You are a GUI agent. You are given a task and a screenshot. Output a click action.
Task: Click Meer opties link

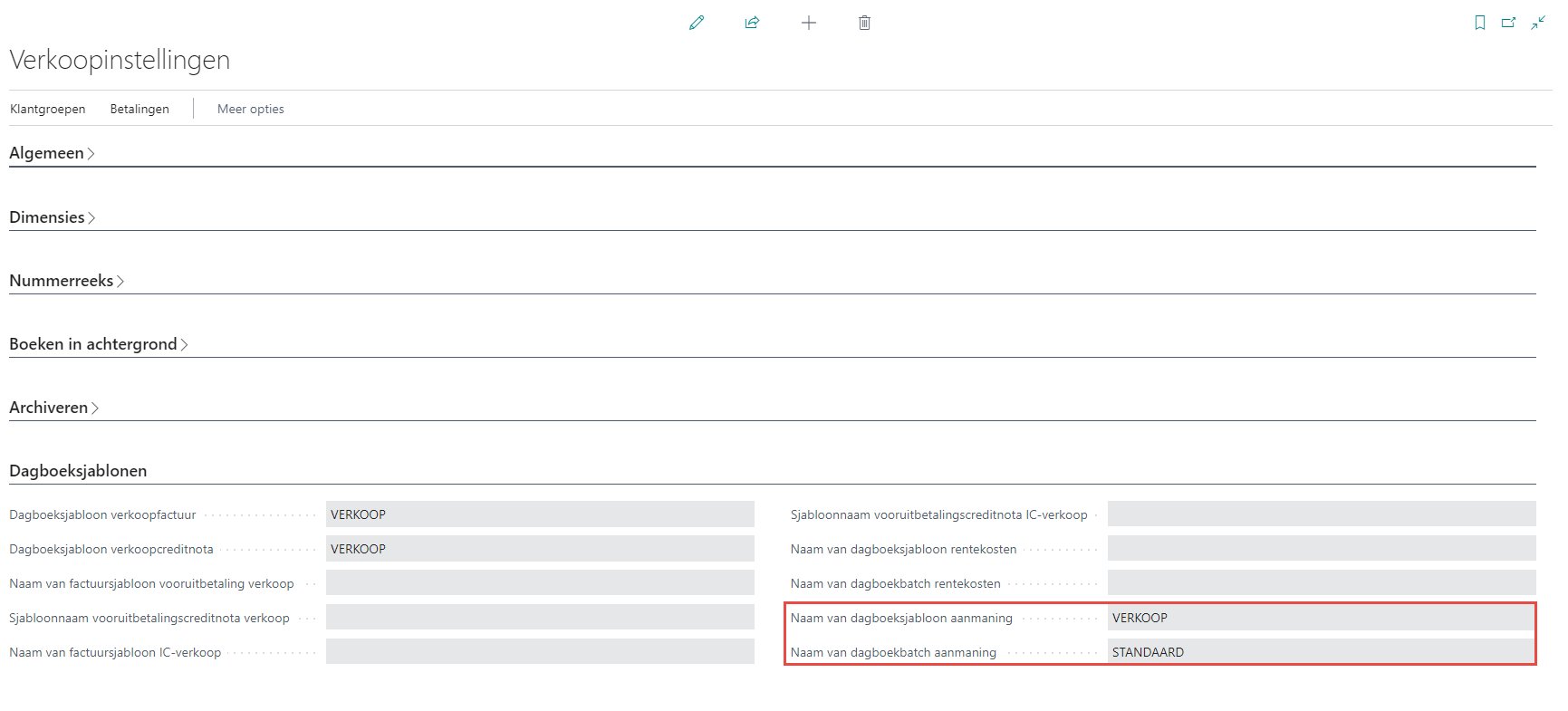[250, 109]
